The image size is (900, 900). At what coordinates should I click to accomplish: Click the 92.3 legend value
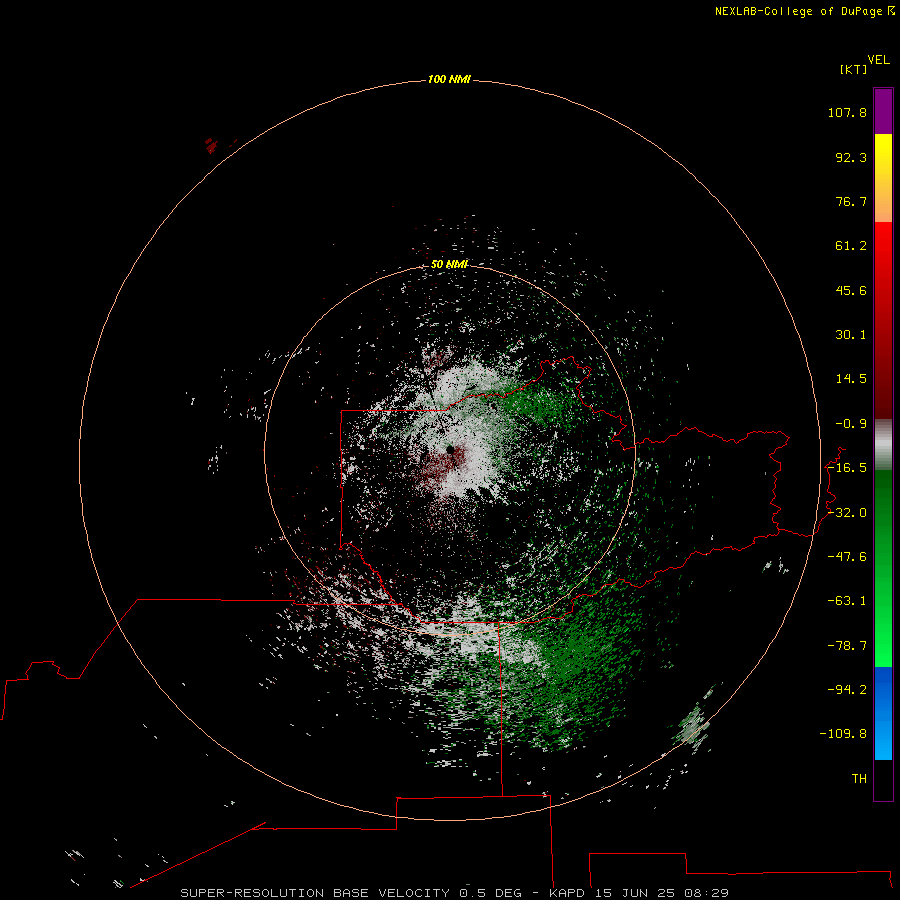pyautogui.click(x=851, y=157)
